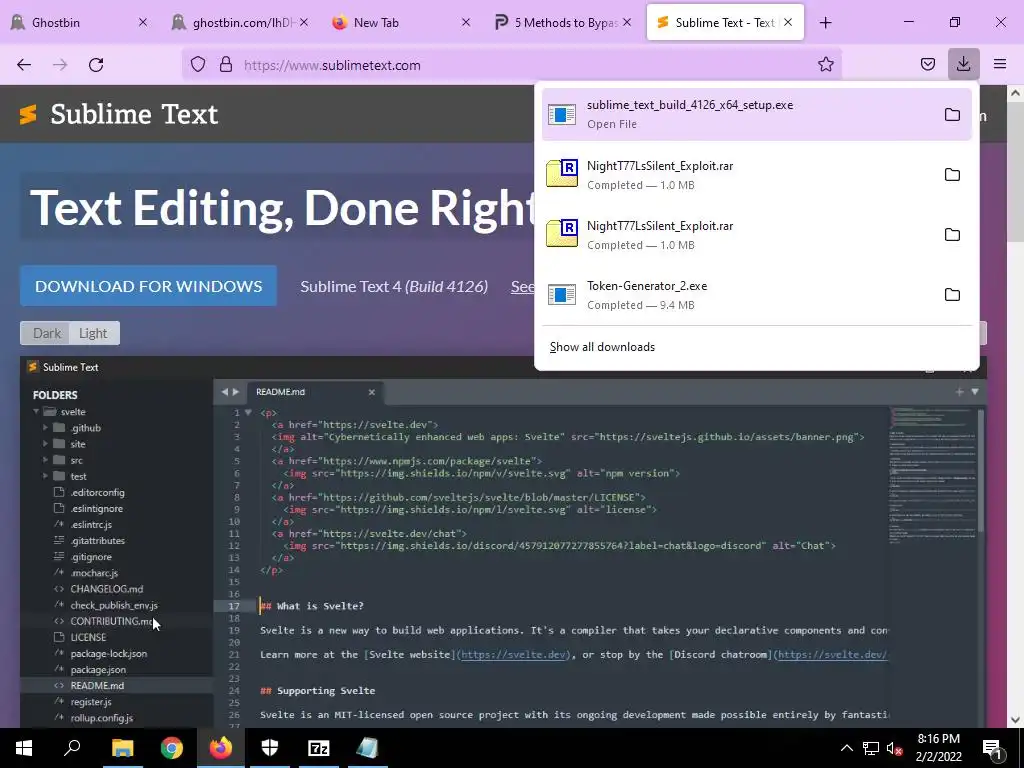Open the Windows notification center
Viewport: 1024px width, 768px height.
(993, 748)
